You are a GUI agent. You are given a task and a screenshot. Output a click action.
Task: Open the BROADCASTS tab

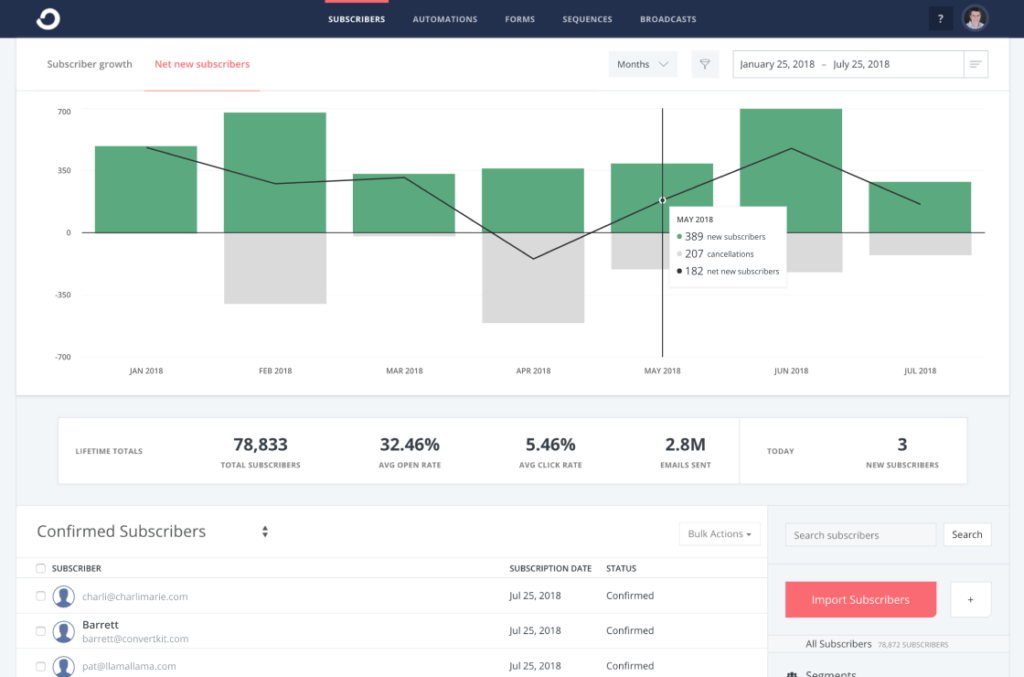[x=668, y=18]
